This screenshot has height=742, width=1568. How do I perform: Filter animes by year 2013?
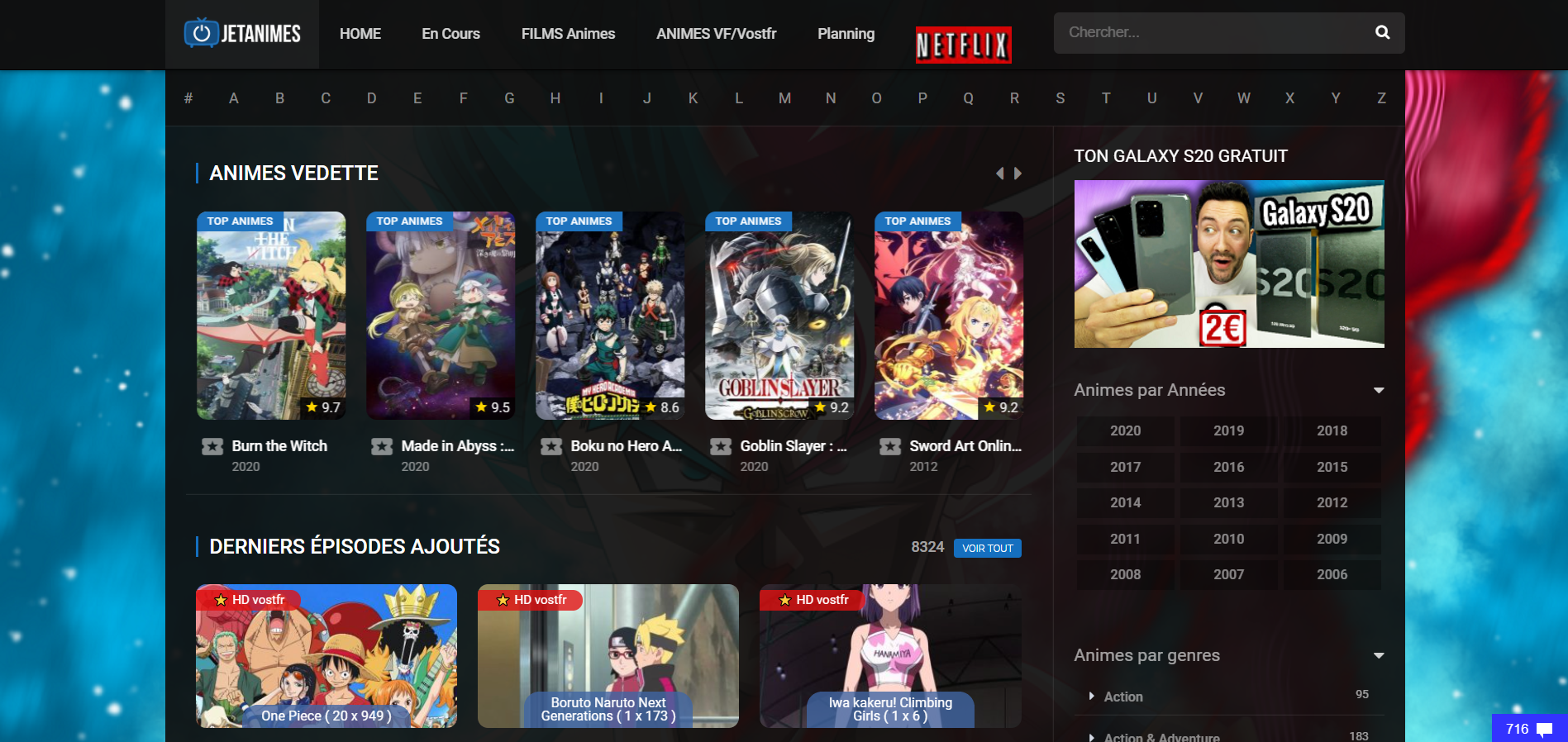pos(1228,502)
